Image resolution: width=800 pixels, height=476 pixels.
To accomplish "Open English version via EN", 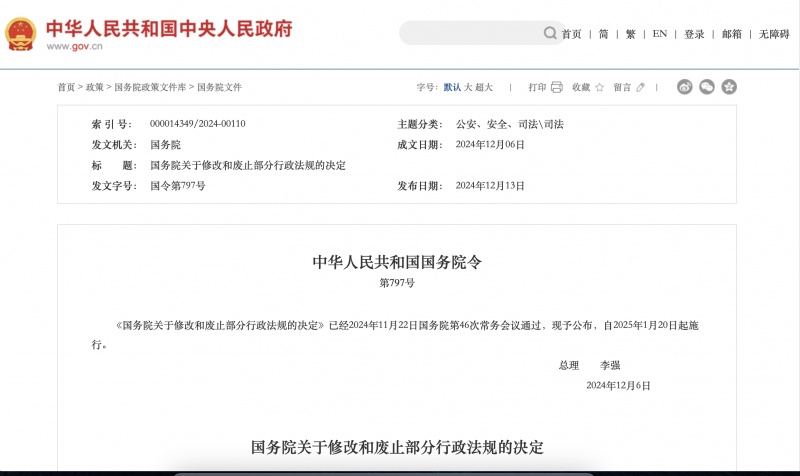I will 659,34.
